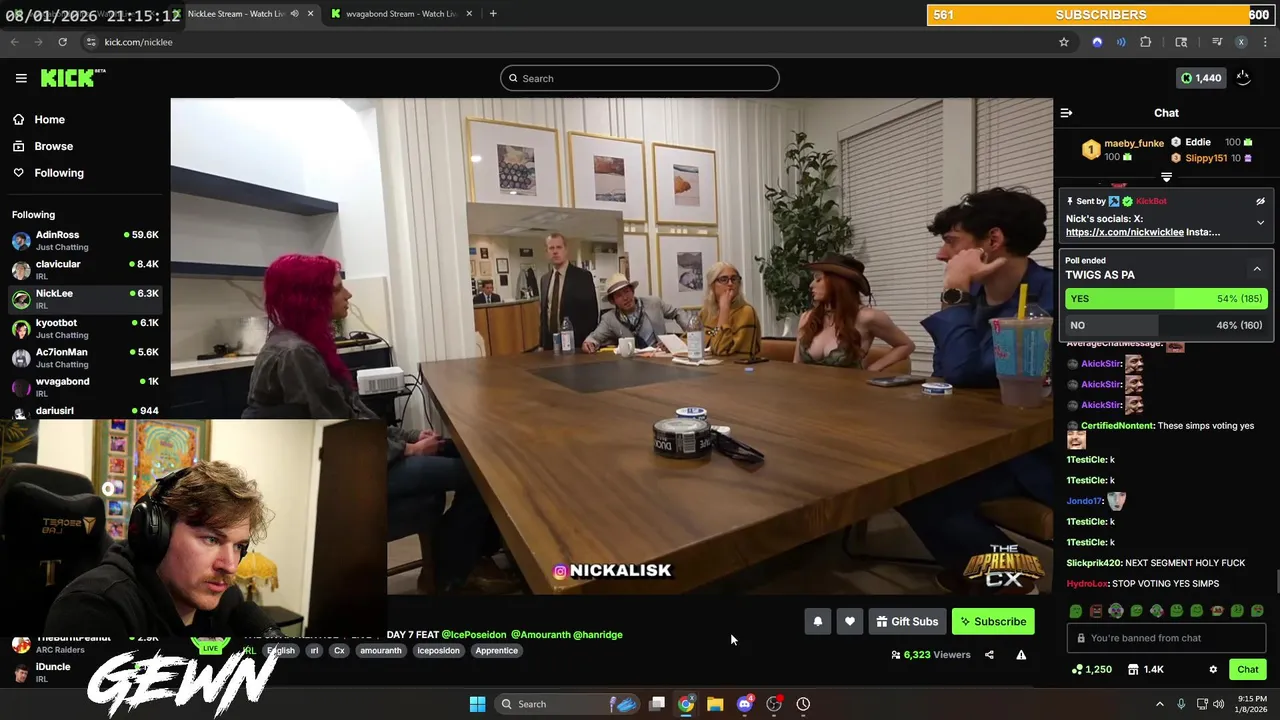Reload the page

(x=62, y=42)
